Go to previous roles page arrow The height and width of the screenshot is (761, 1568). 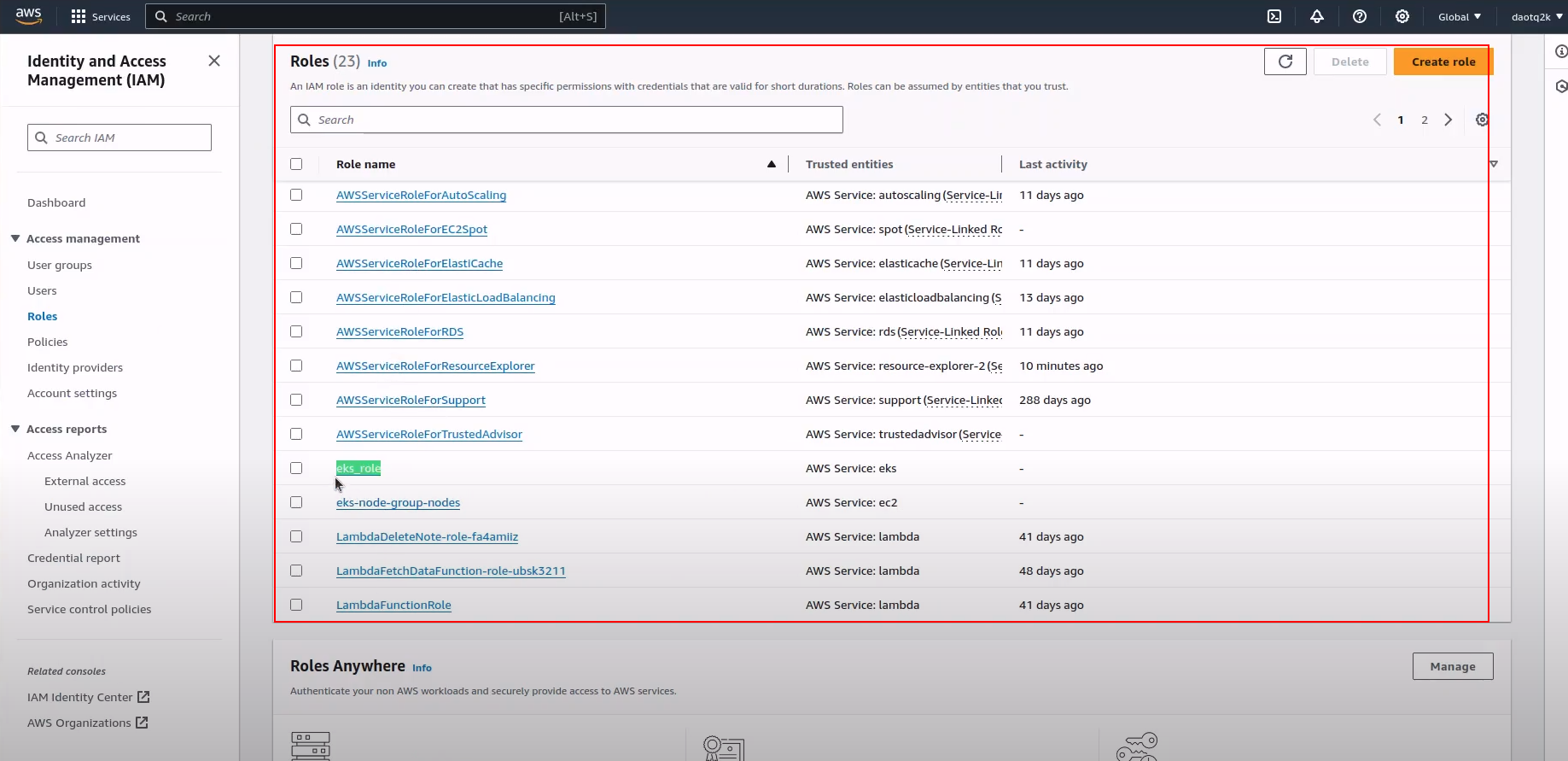[x=1377, y=120]
